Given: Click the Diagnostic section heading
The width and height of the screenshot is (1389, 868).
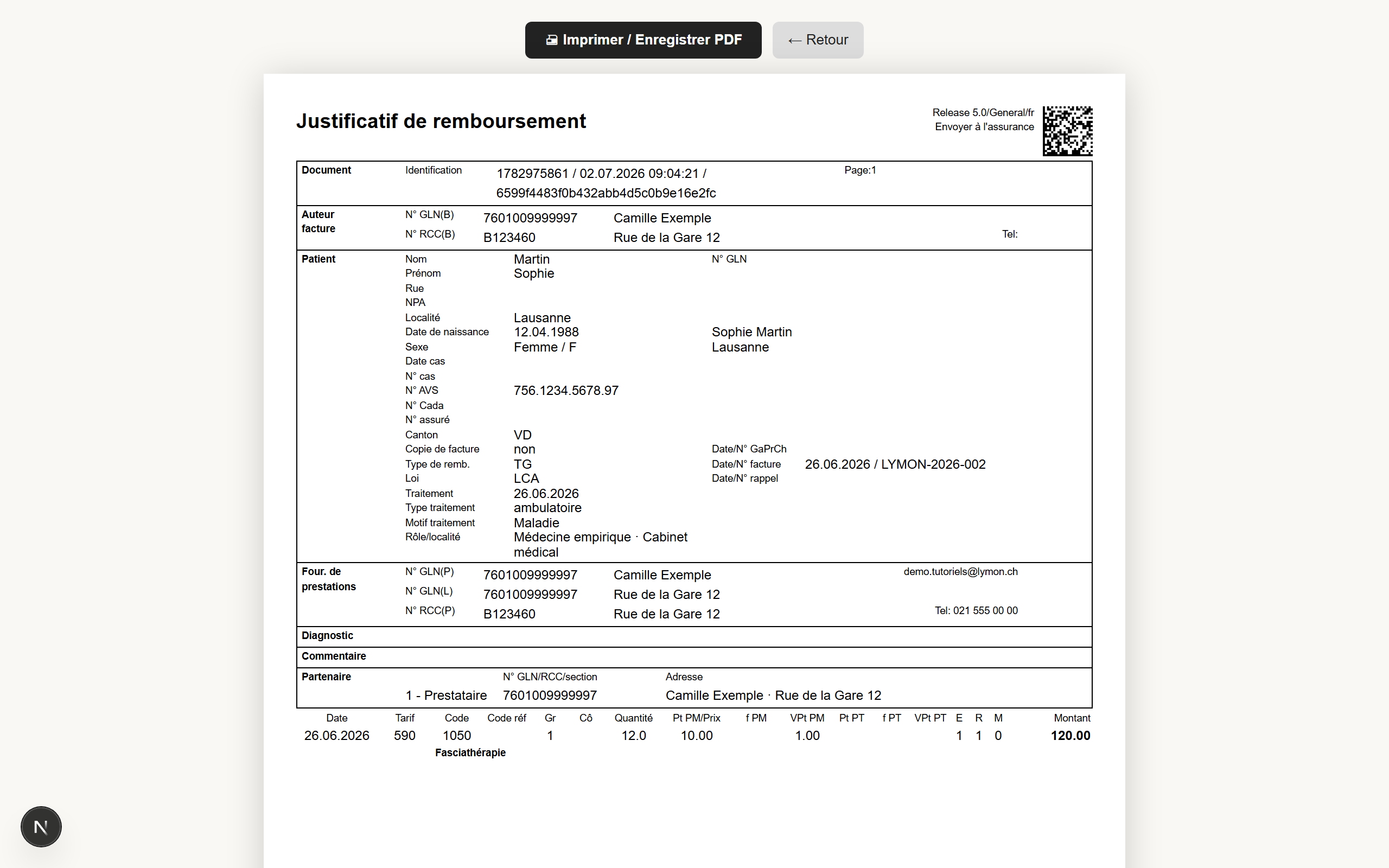Looking at the screenshot, I should (x=327, y=635).
